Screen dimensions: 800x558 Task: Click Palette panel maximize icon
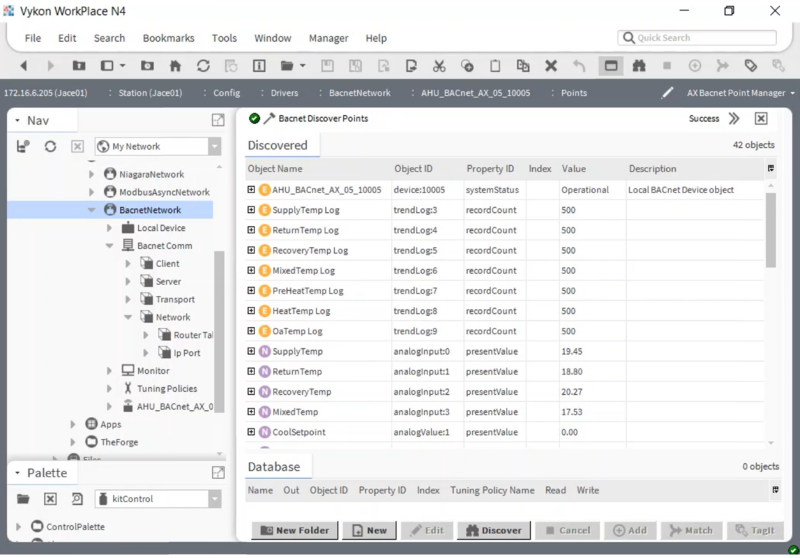(x=218, y=472)
